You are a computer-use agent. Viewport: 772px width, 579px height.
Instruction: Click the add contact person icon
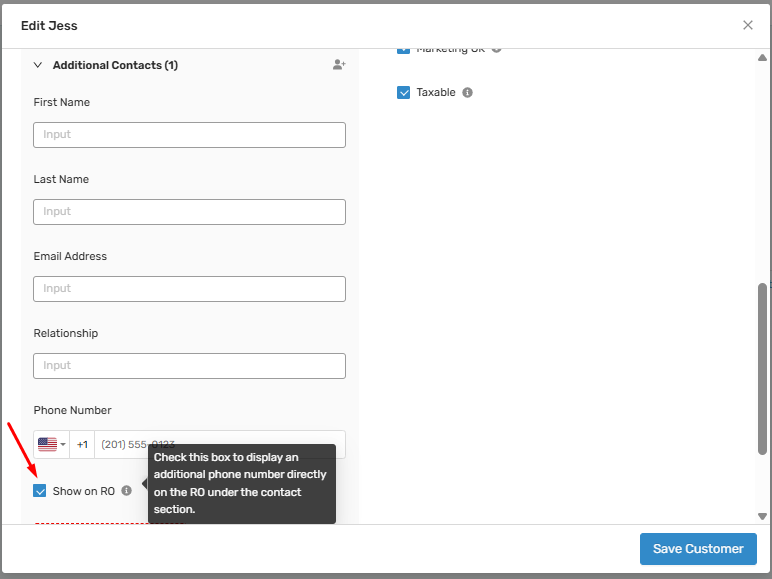coord(339,64)
